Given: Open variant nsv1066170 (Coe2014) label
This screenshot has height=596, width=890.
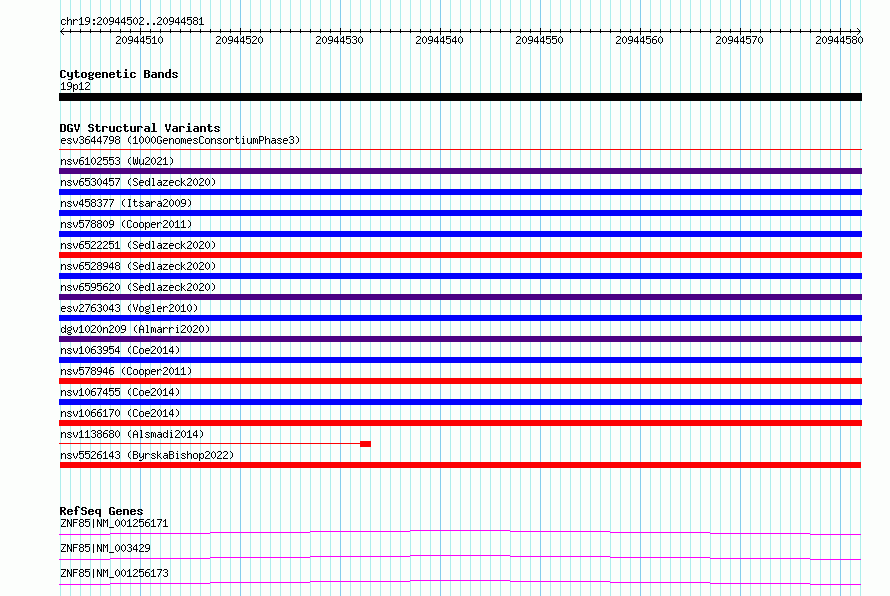Looking at the screenshot, I should pos(120,413).
